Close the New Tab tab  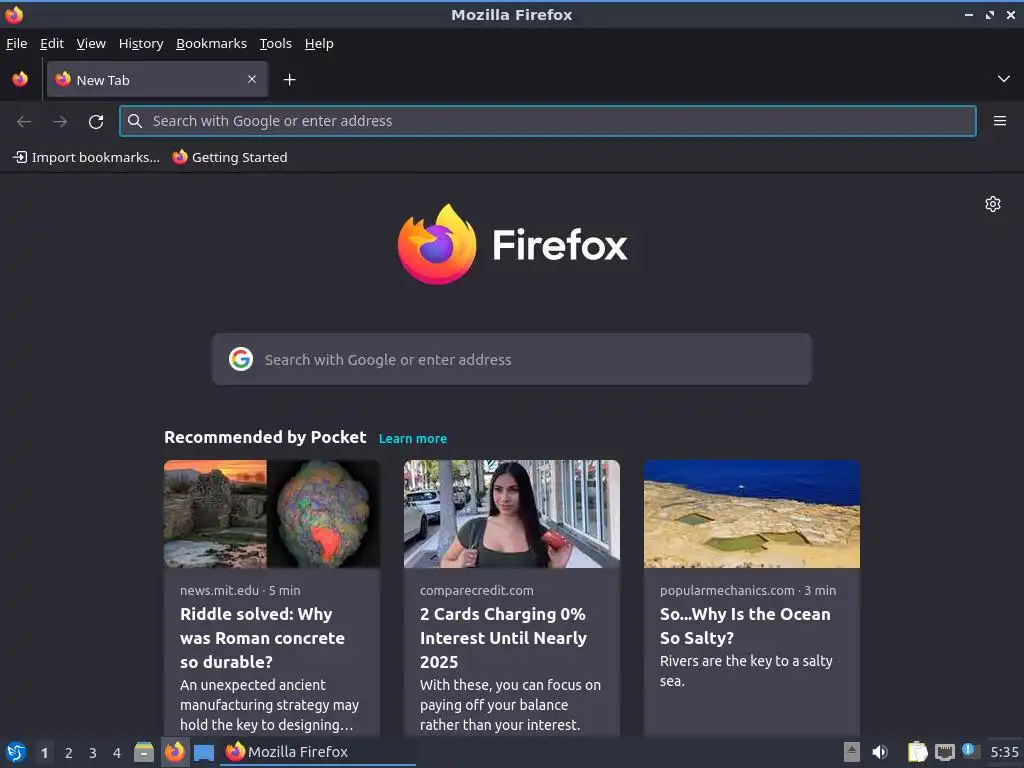click(252, 79)
